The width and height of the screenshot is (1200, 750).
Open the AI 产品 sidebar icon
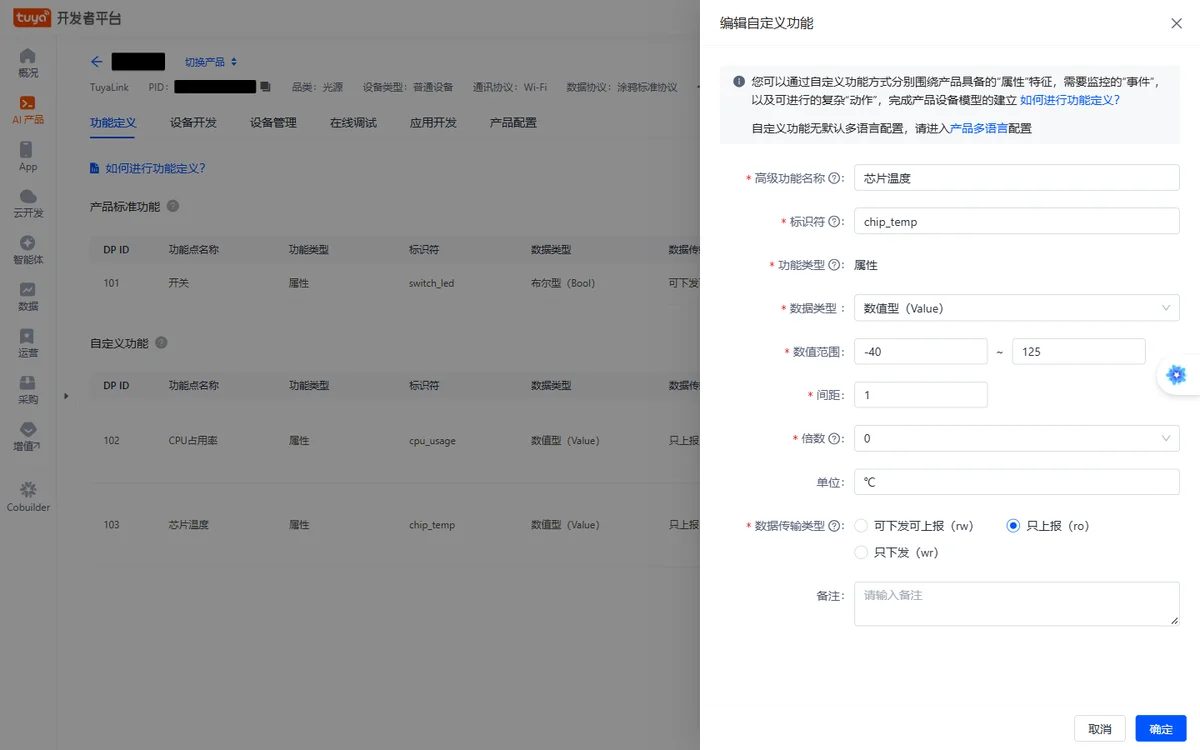(28, 103)
